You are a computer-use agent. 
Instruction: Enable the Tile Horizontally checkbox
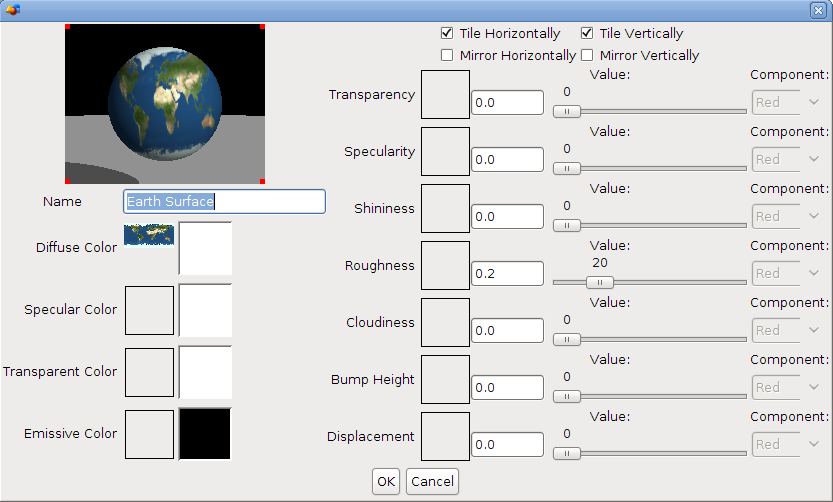click(x=447, y=33)
